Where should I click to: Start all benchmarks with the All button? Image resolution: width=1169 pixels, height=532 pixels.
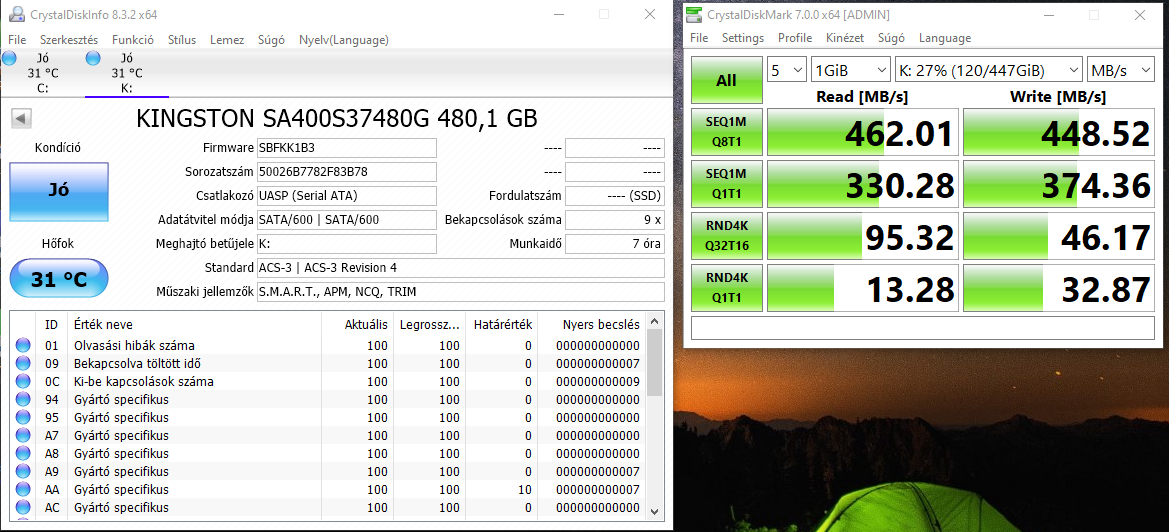click(726, 80)
